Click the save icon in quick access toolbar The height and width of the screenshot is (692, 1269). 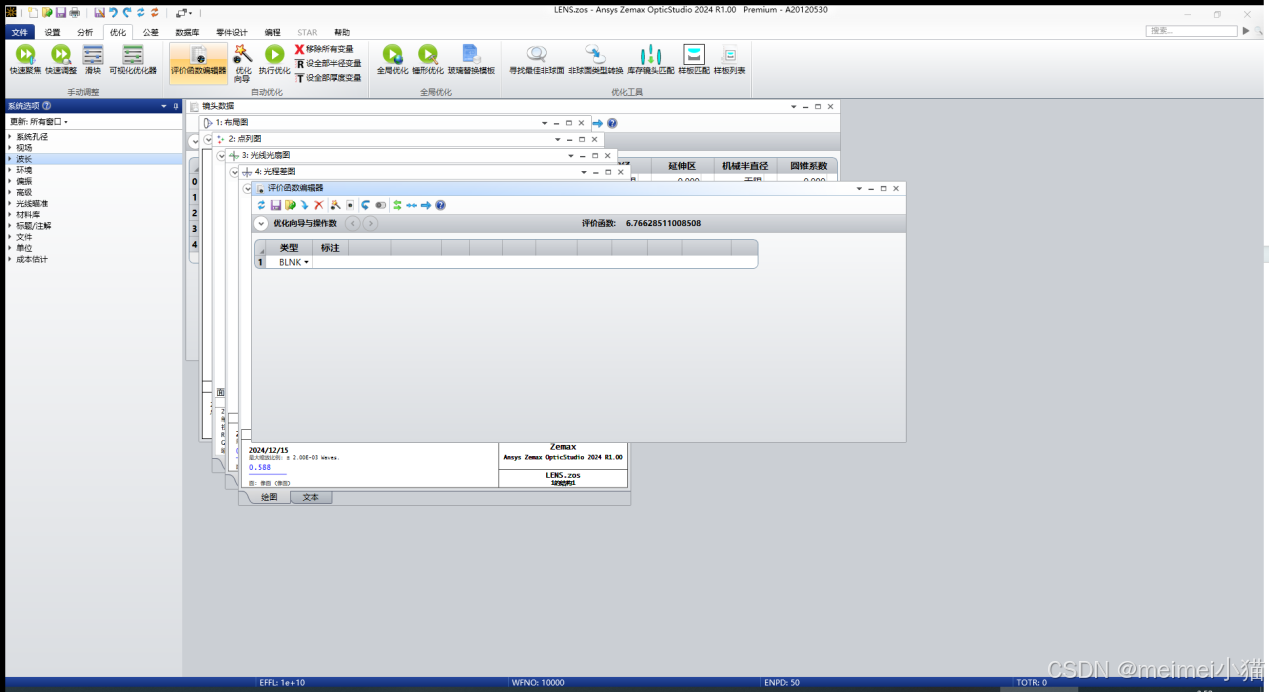click(60, 13)
